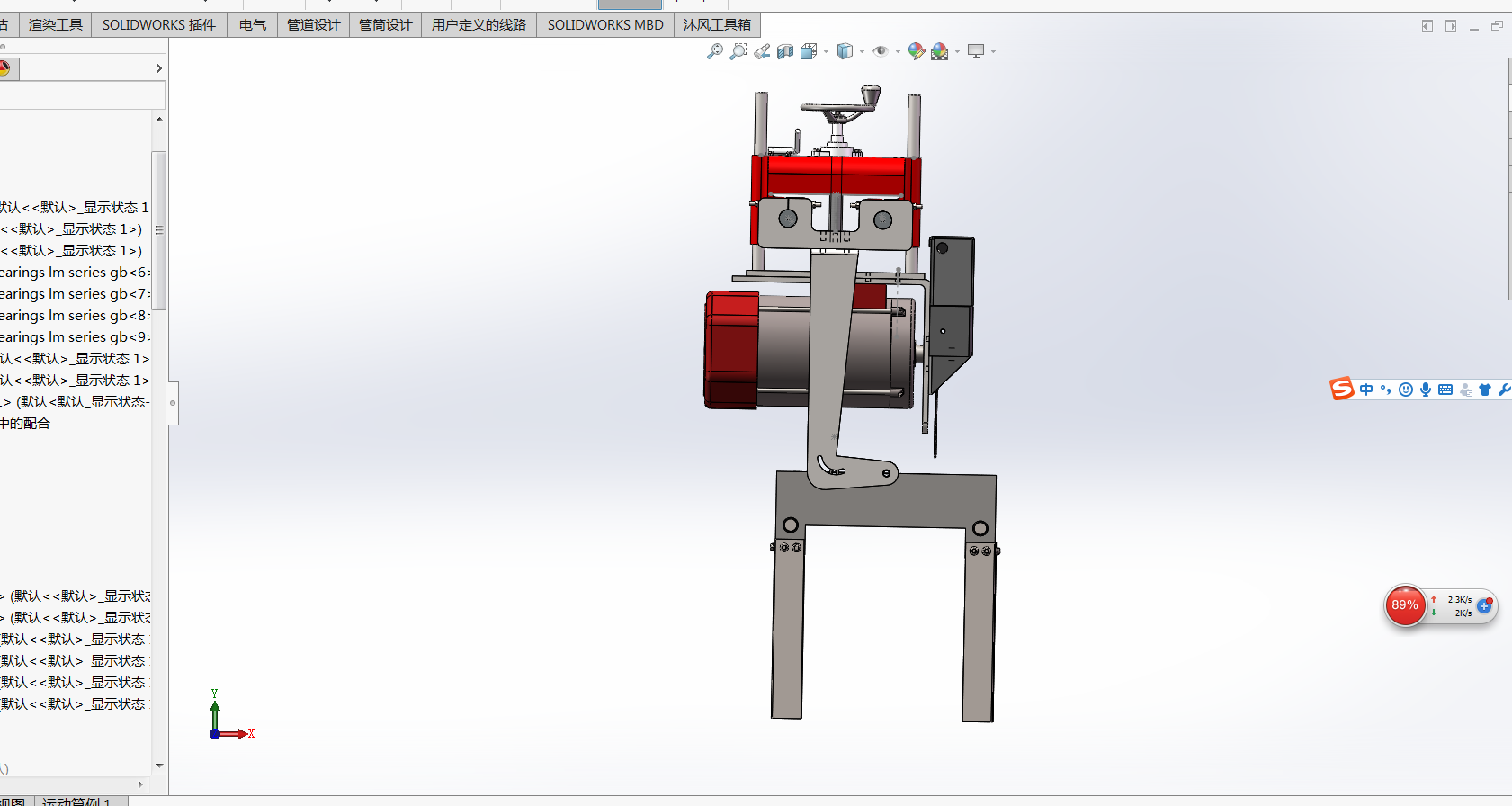
Task: Select the 'earings lm series gb<6' tree item
Action: (75, 273)
